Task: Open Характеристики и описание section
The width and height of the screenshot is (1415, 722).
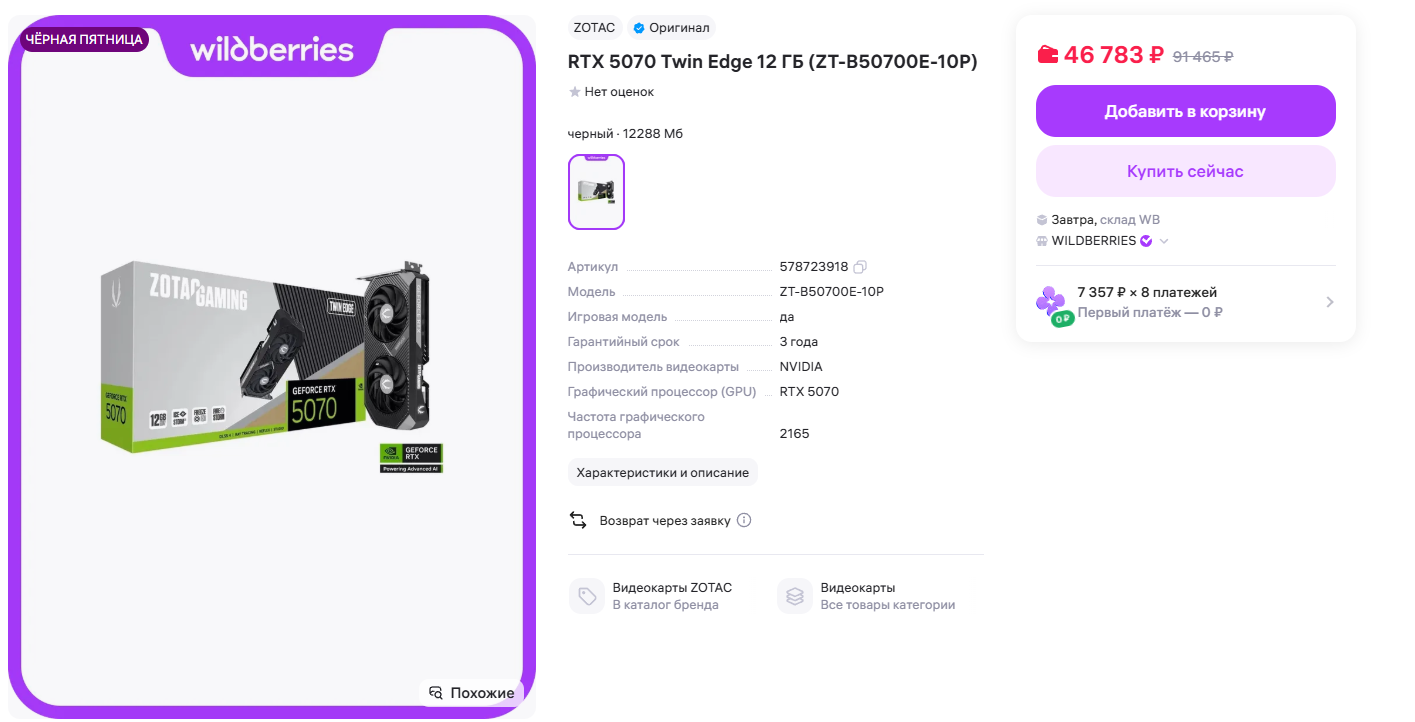Action: [x=662, y=472]
